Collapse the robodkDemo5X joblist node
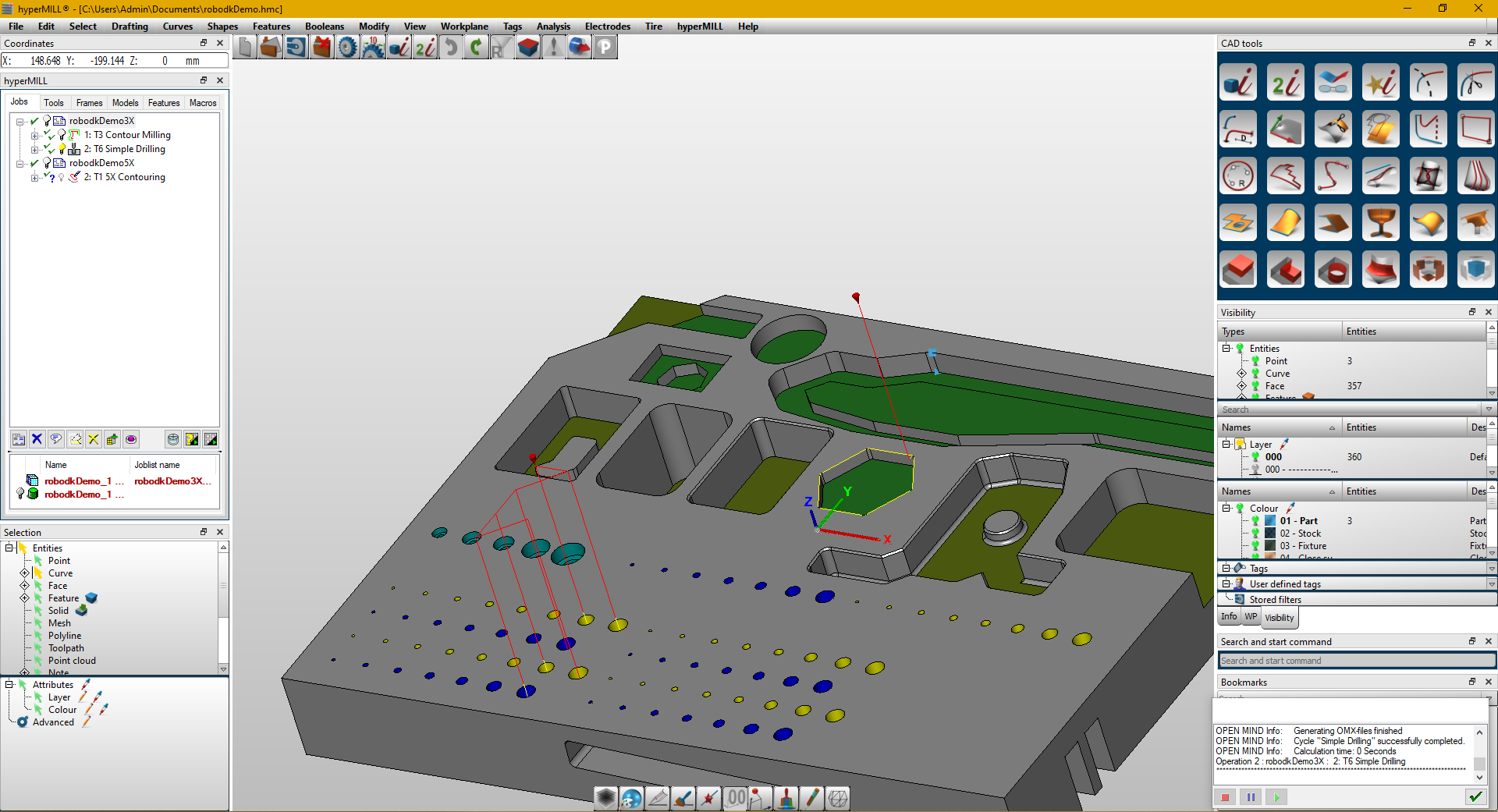Image resolution: width=1498 pixels, height=812 pixels. click(20, 163)
